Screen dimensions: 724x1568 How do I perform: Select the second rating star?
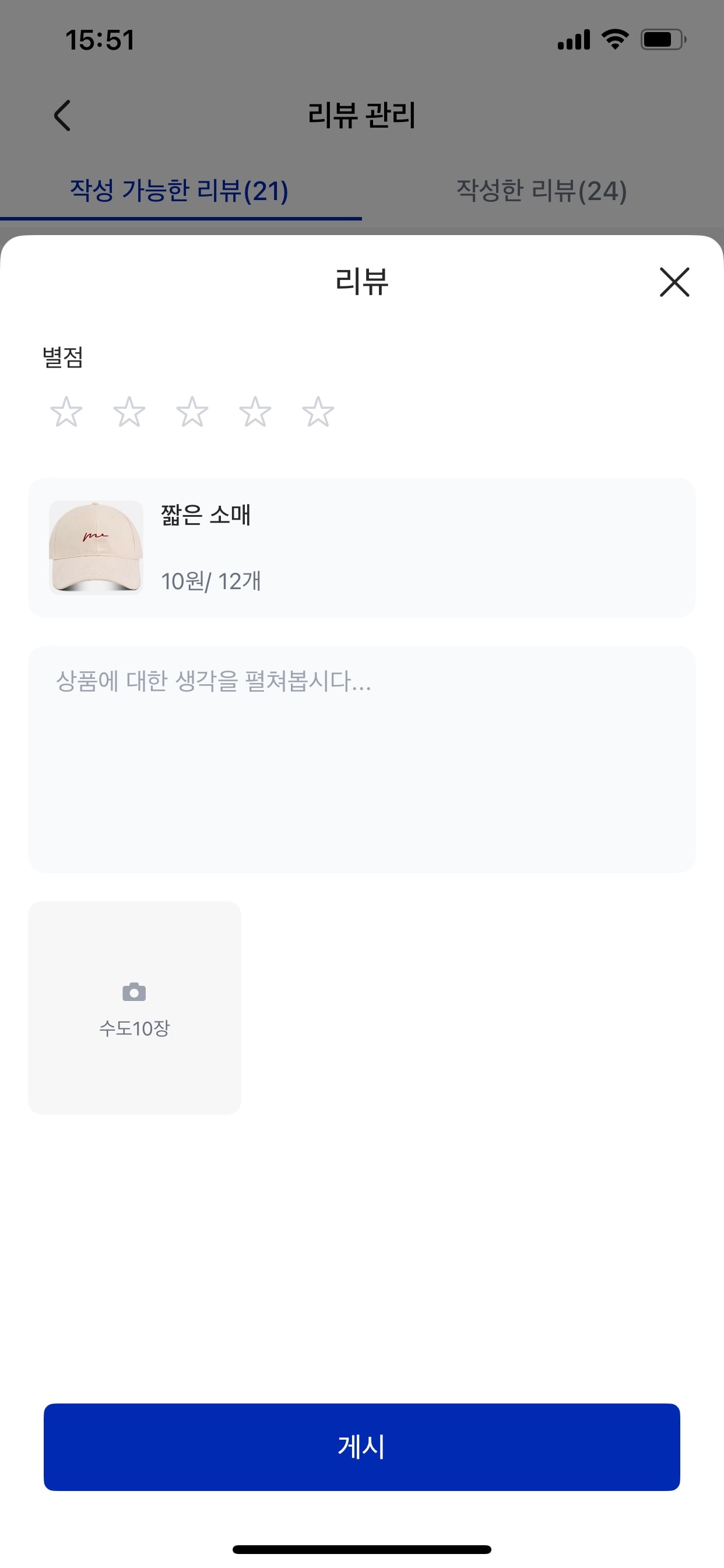coord(129,412)
